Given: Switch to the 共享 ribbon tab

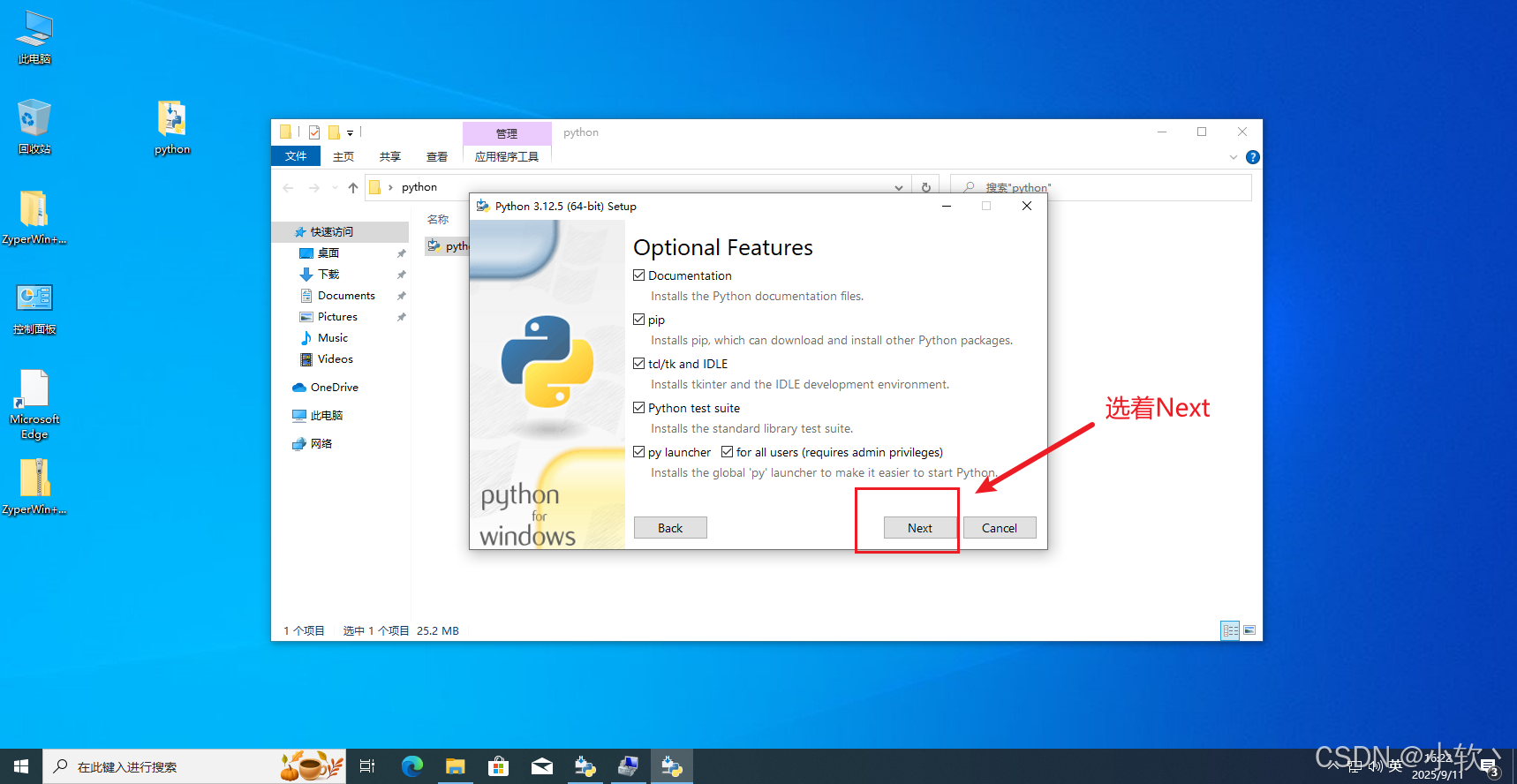Looking at the screenshot, I should coord(390,156).
